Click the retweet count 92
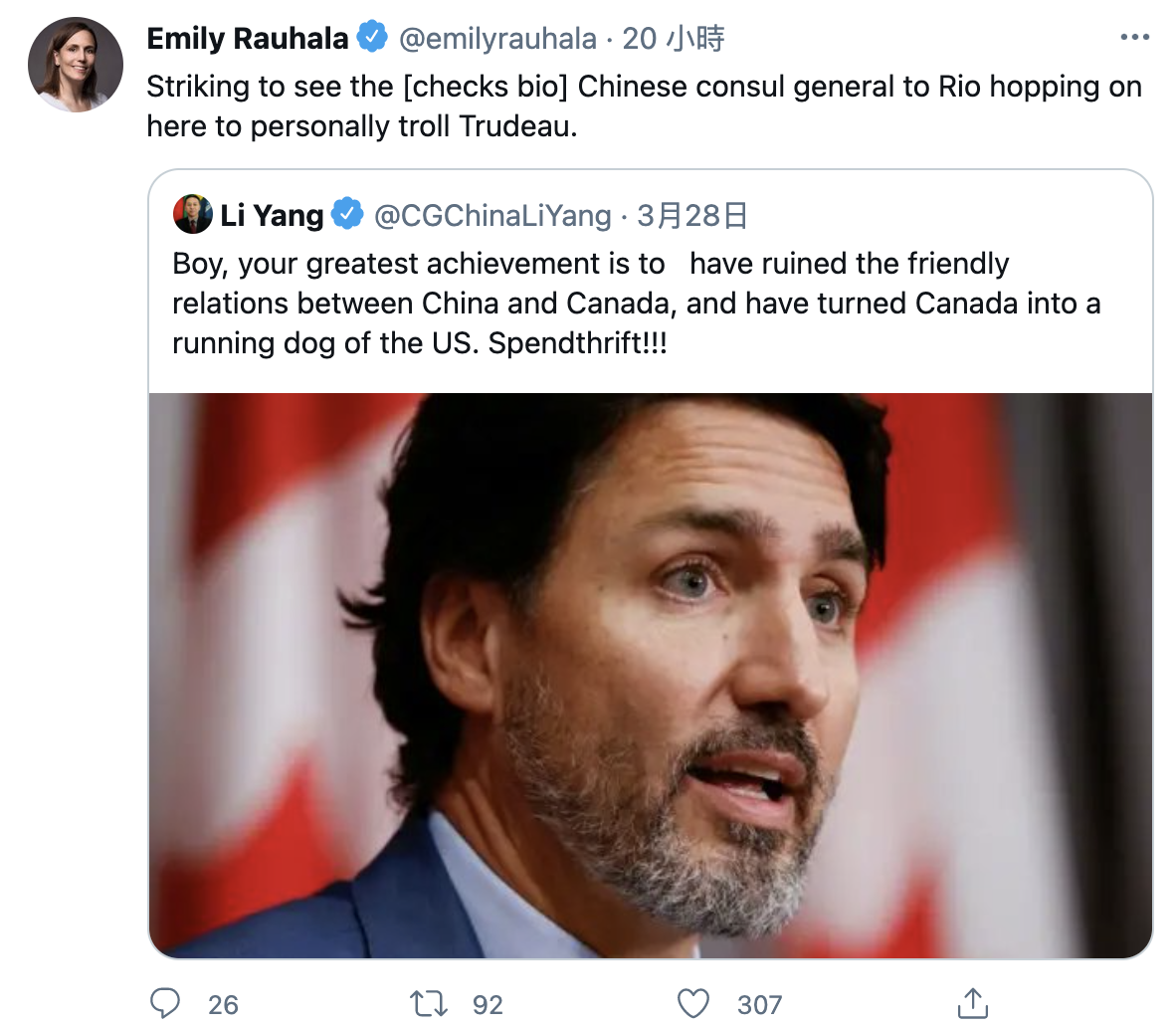 [x=488, y=1005]
